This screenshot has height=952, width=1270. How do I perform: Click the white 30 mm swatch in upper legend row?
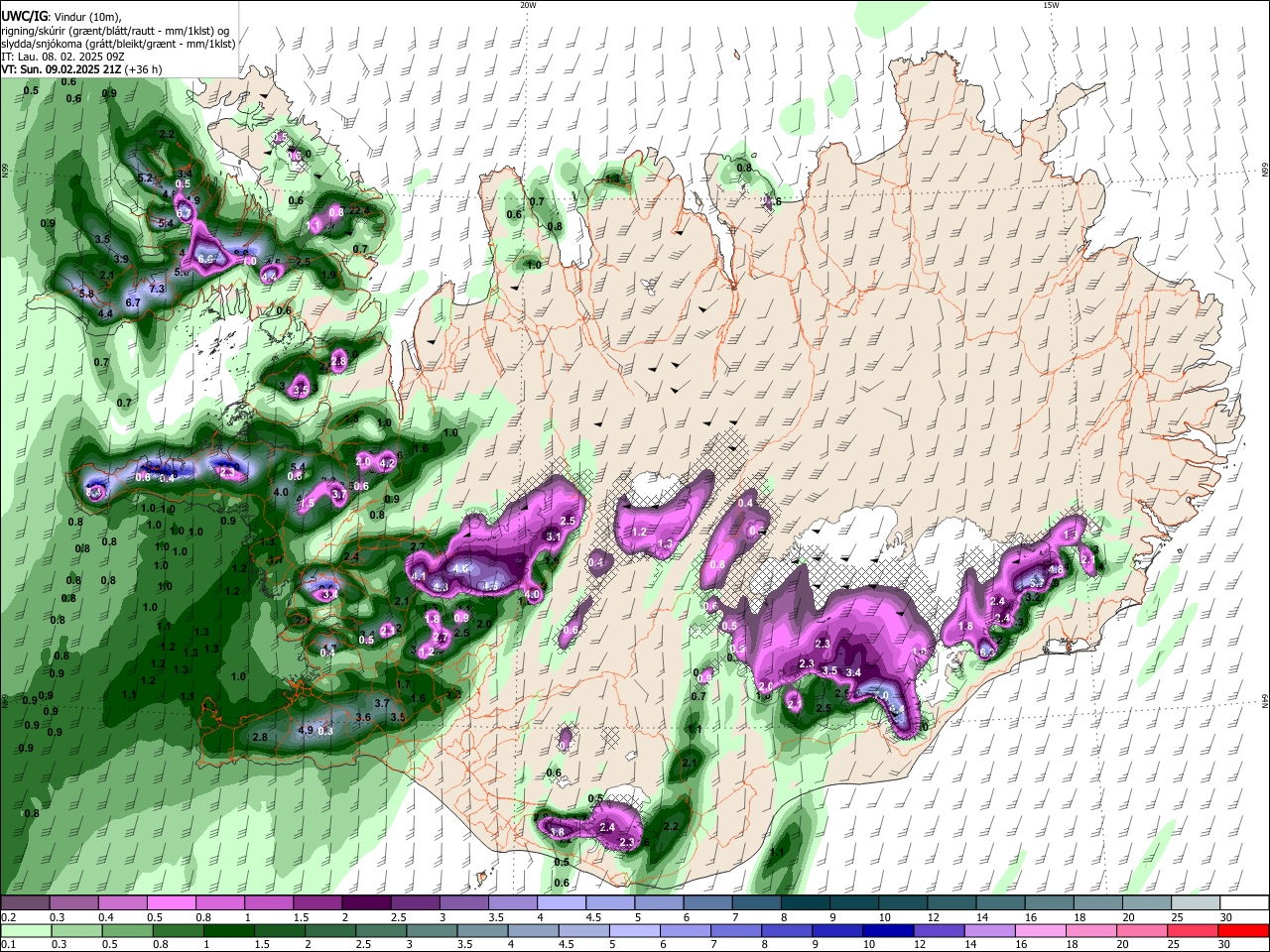tap(1244, 903)
